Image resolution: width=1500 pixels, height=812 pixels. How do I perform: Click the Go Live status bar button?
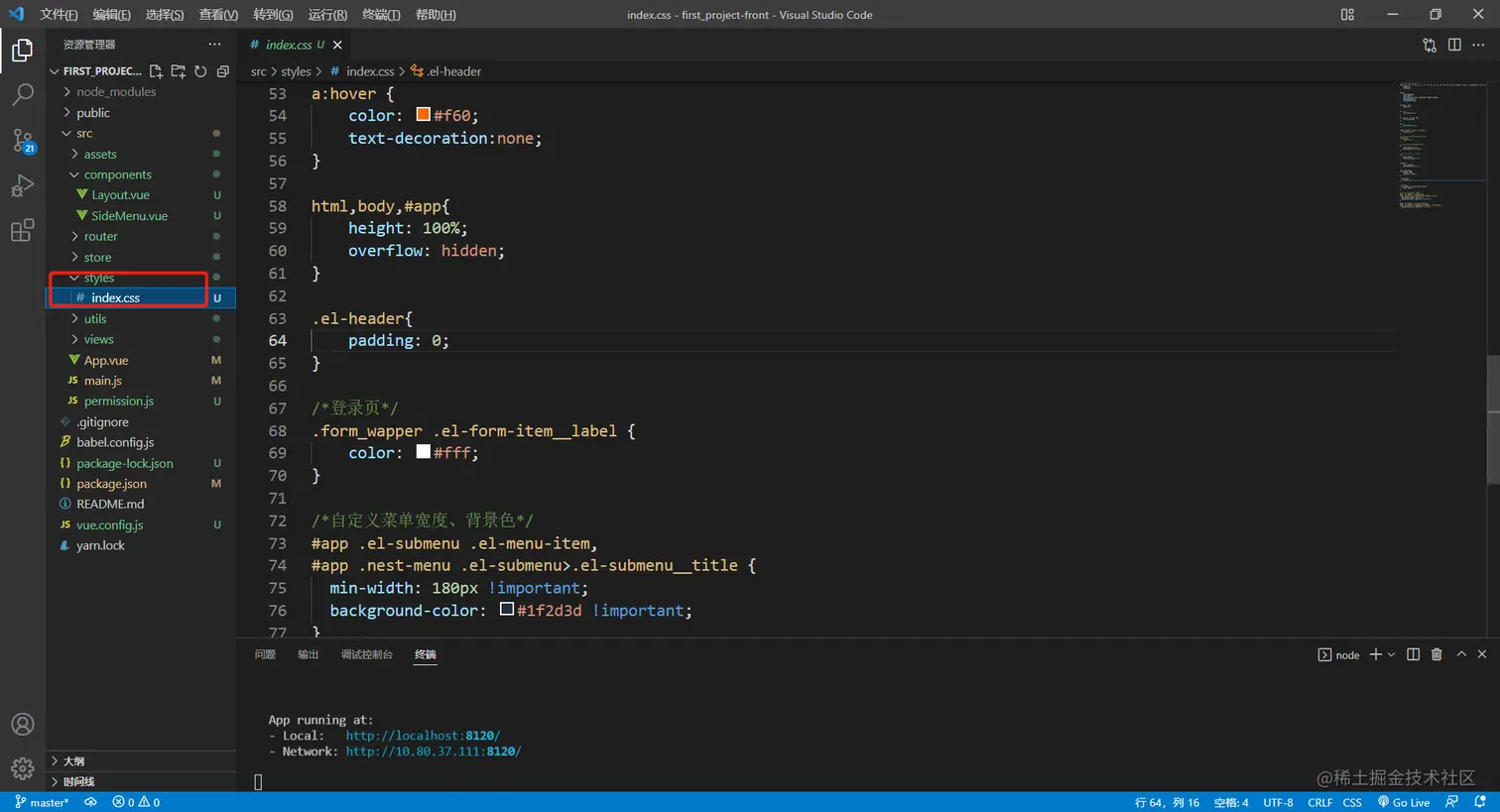coord(1404,802)
